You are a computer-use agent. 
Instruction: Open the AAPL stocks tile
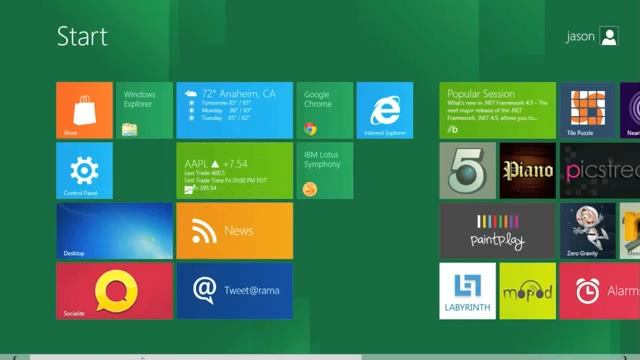click(x=235, y=171)
